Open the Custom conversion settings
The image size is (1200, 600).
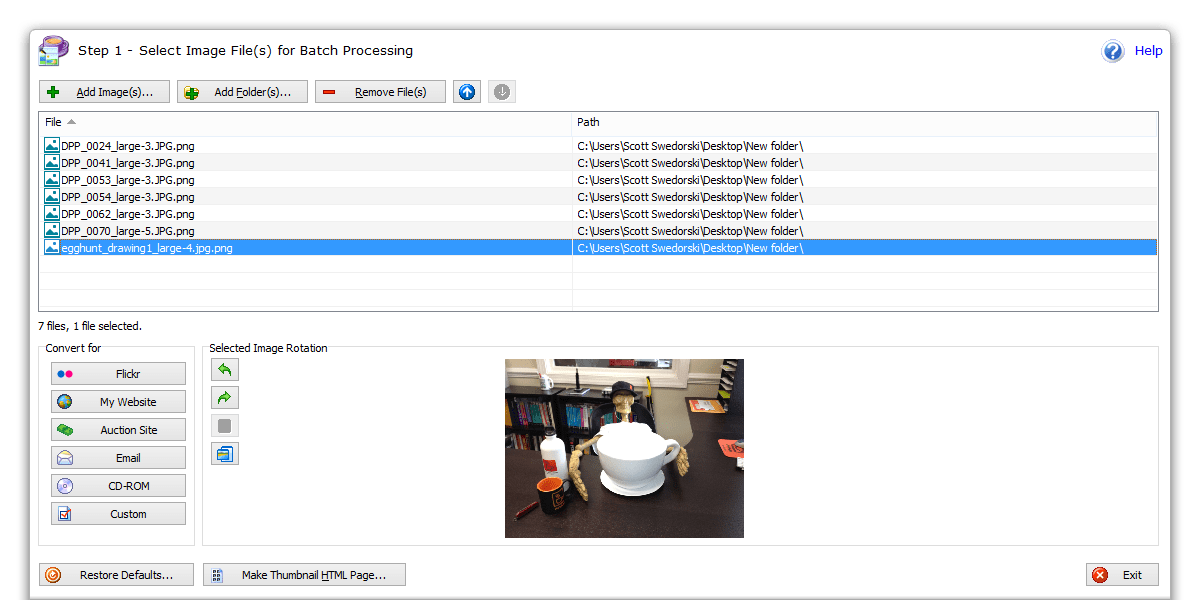coord(119,514)
